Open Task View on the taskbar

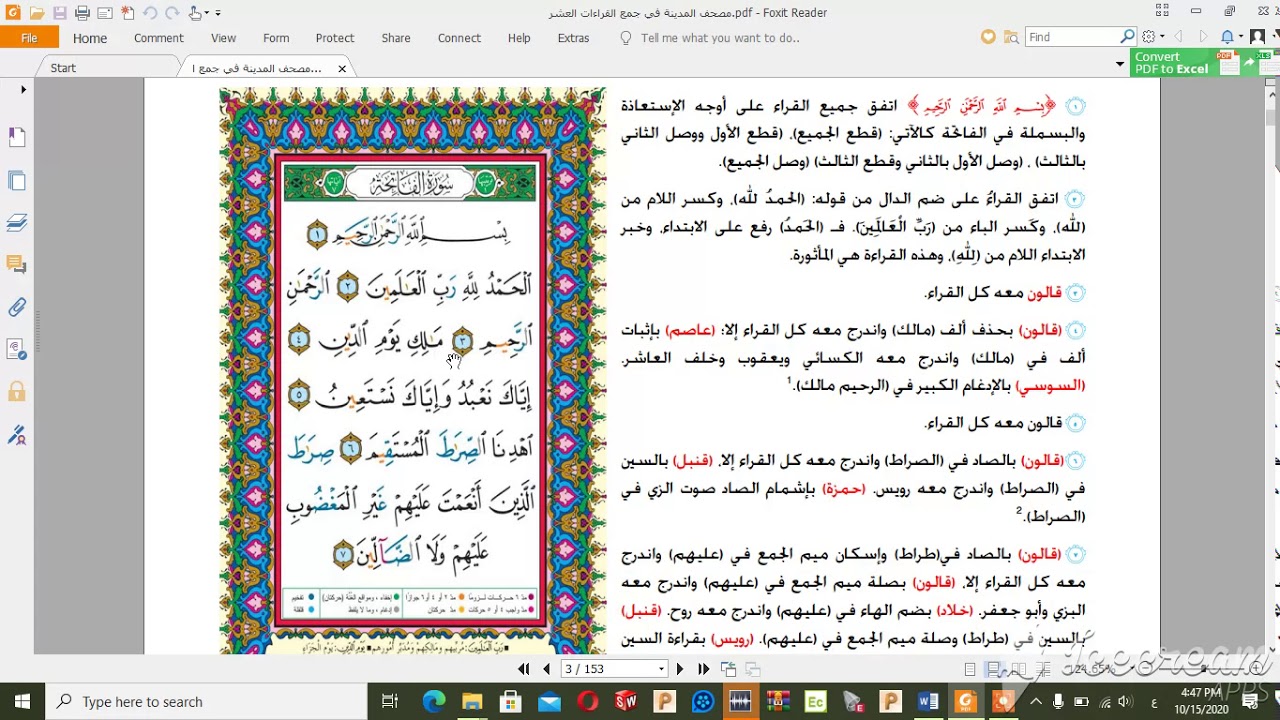pyautogui.click(x=390, y=702)
